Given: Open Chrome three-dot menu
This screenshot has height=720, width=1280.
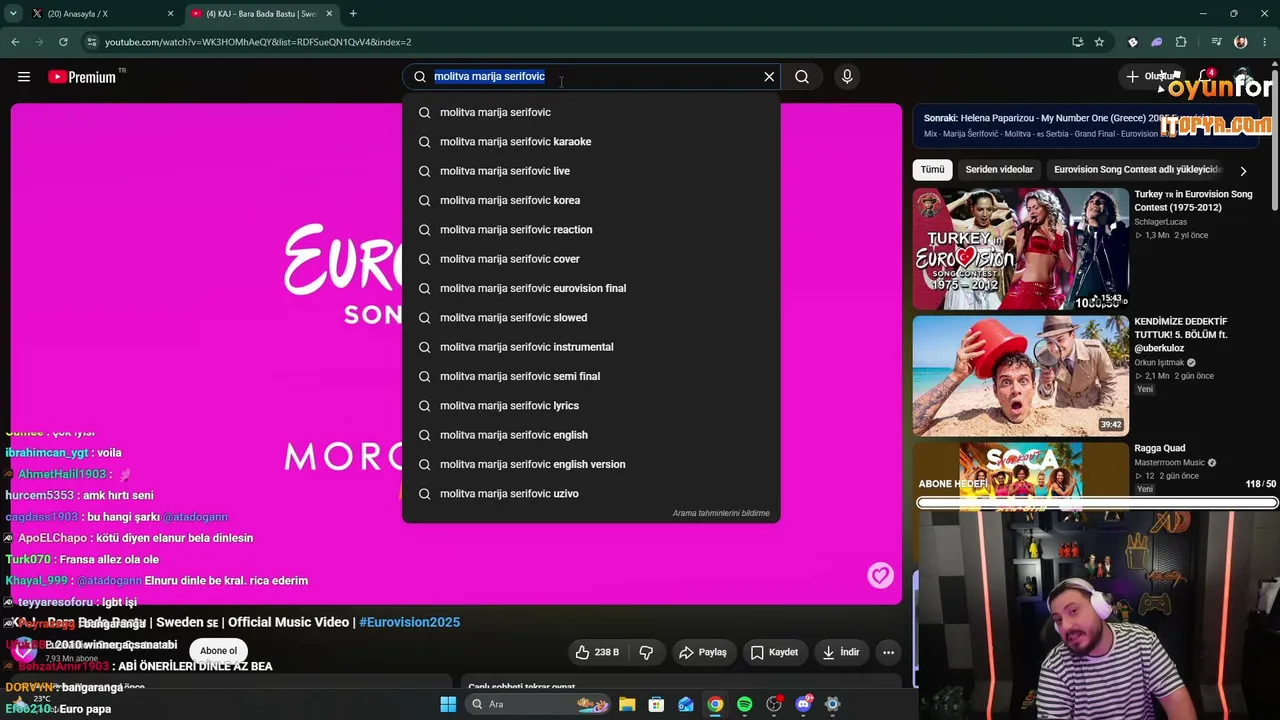Looking at the screenshot, I should pos(1265,42).
